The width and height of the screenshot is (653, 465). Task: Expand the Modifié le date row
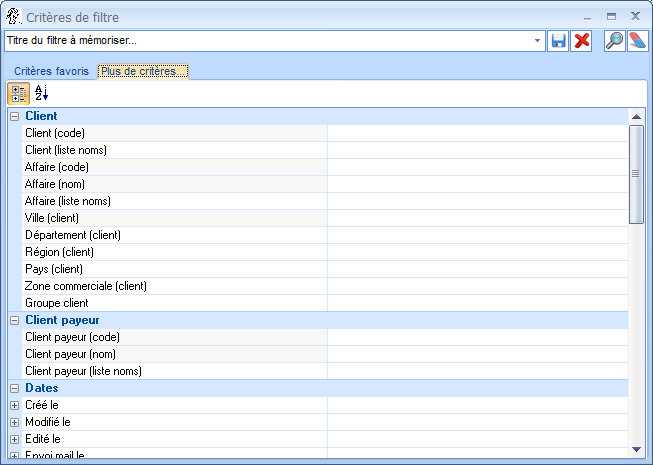coord(14,423)
